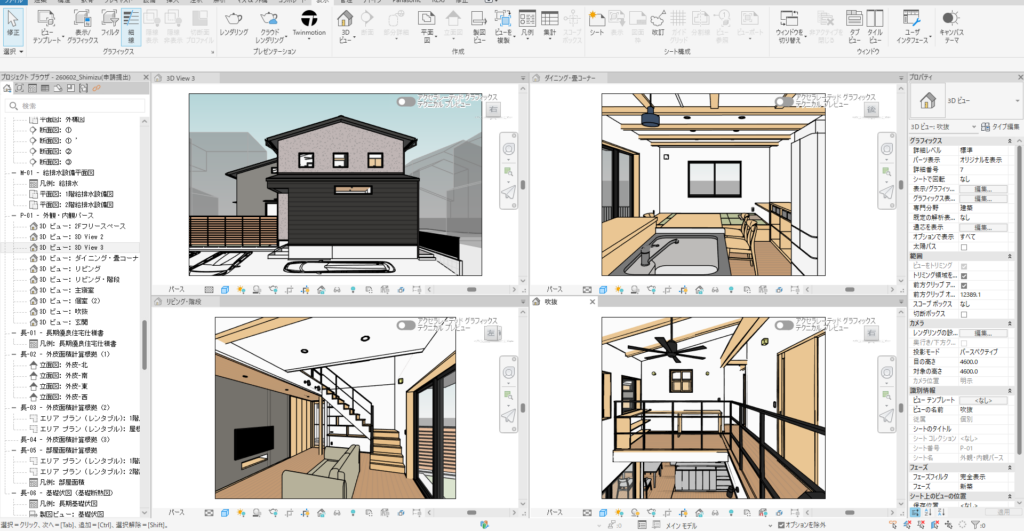Click the タイプ編集 (Edit Type) button
The width and height of the screenshot is (1024, 531).
(1000, 127)
